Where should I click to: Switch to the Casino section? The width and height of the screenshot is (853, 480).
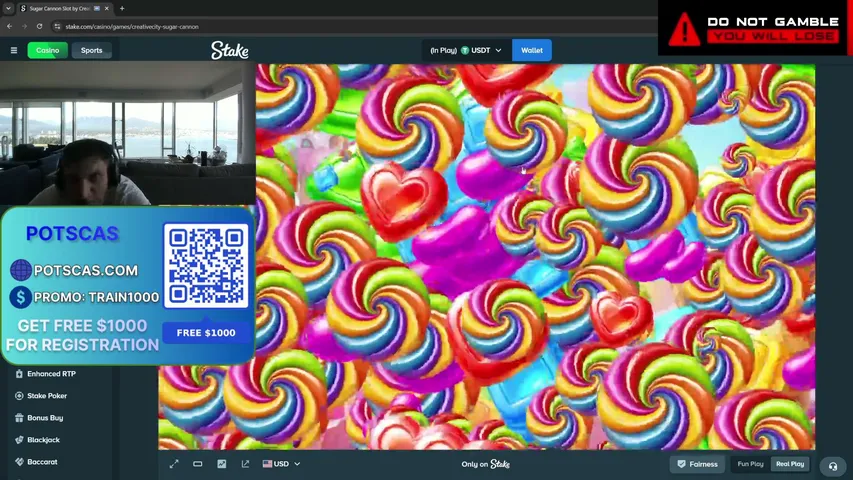[x=47, y=50]
